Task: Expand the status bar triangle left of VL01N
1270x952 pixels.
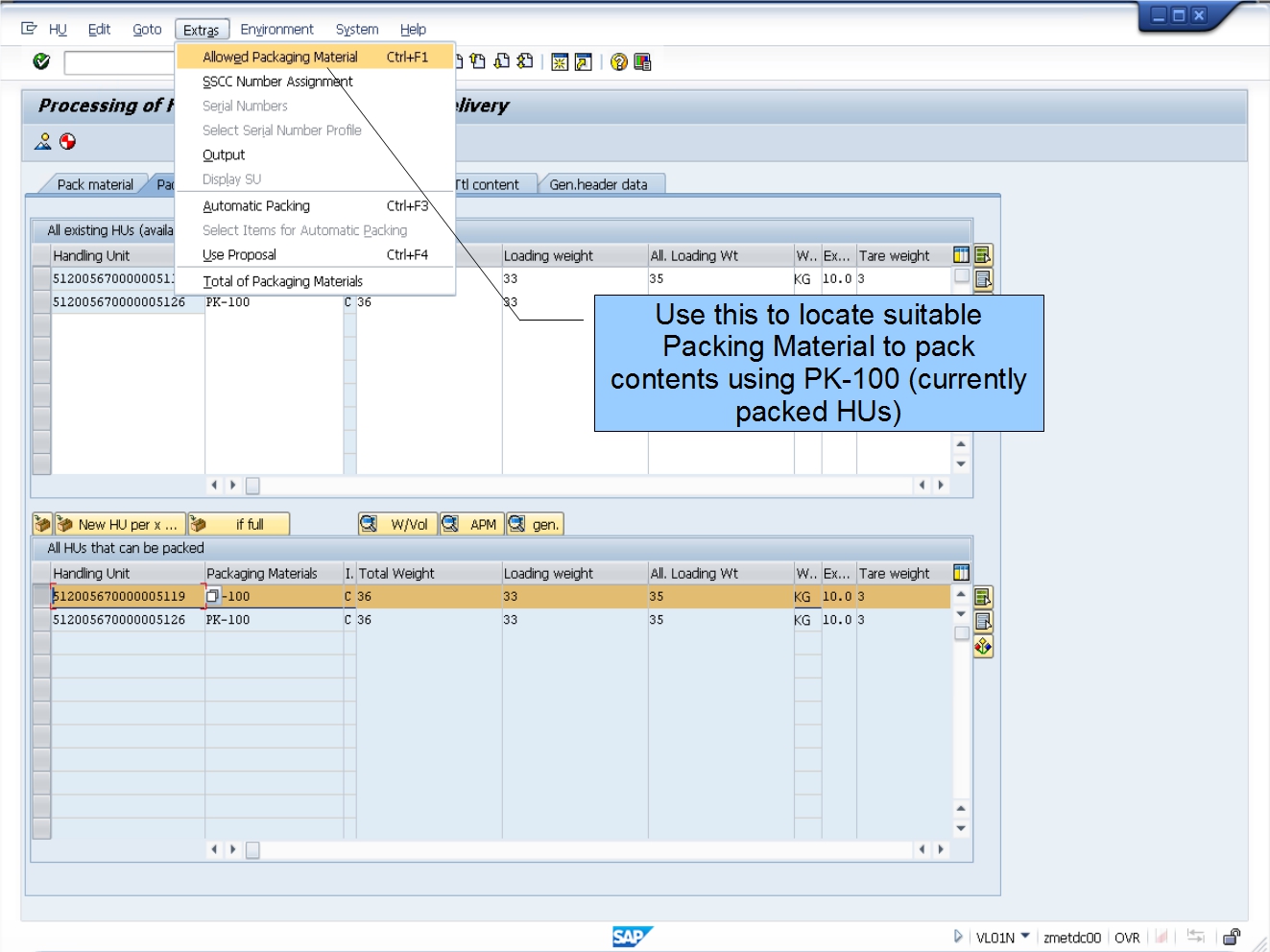Action: pos(958,937)
